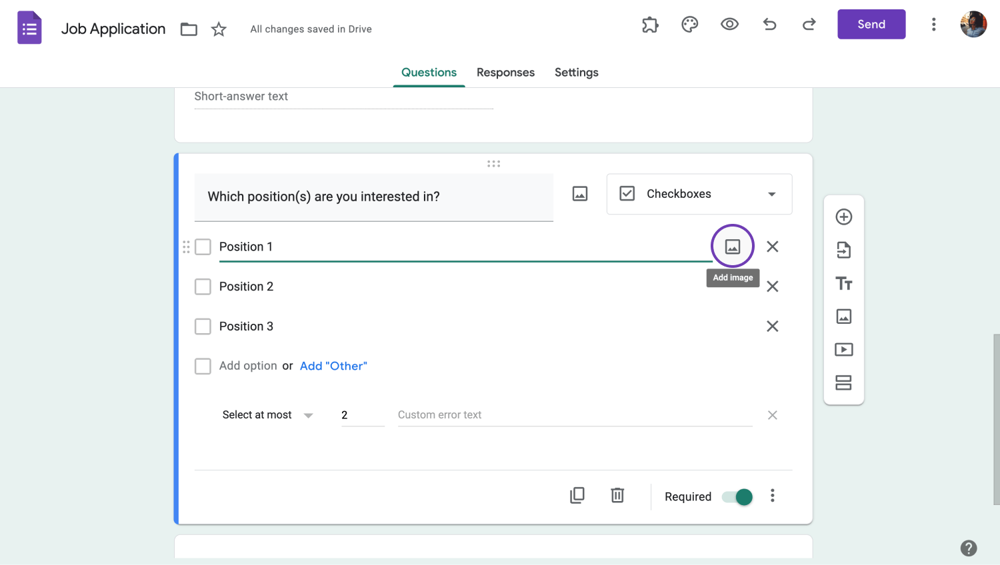Image resolution: width=1000 pixels, height=565 pixels.
Task: Add image from side toolbar
Action: tap(844, 316)
